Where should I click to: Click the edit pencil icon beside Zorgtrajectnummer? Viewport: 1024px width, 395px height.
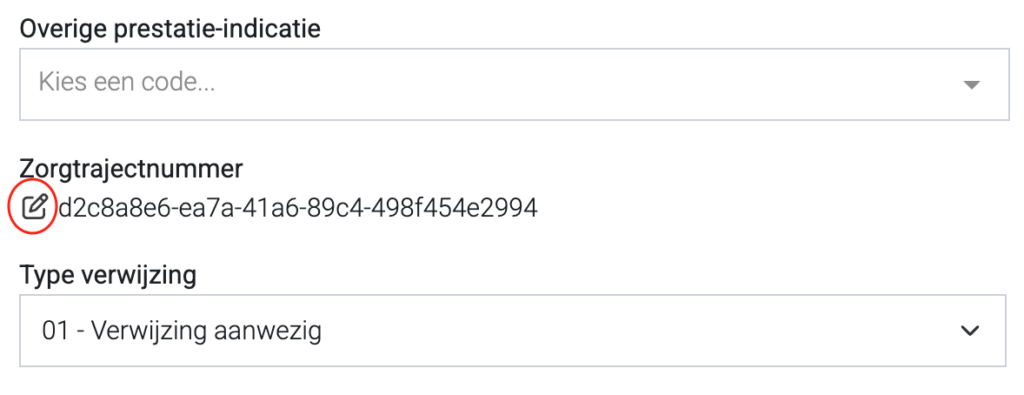pos(35,207)
